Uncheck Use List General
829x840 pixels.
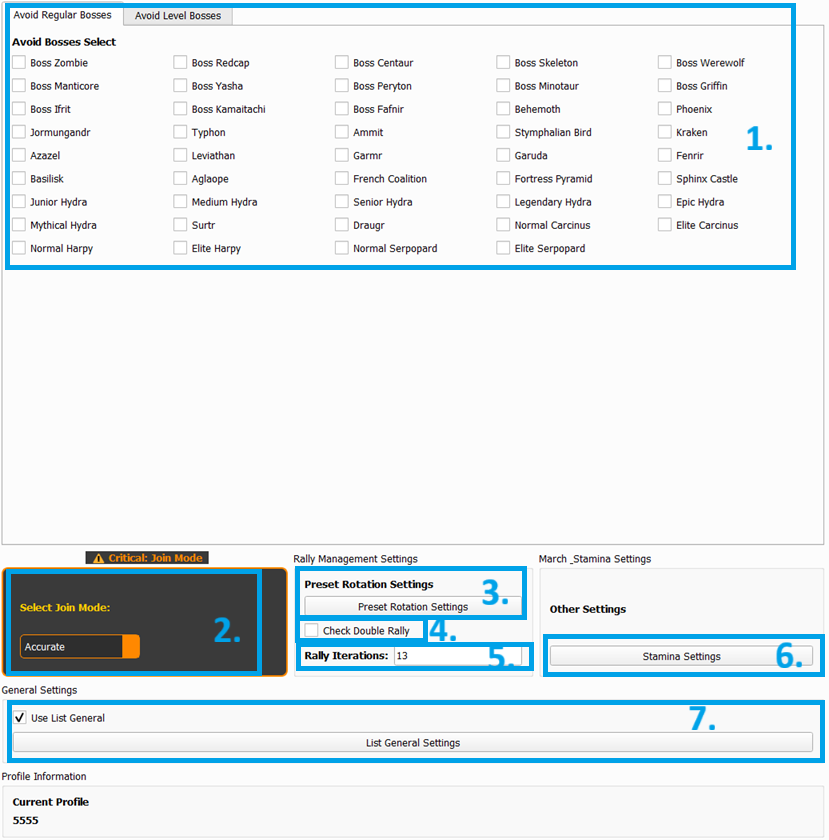pos(20,718)
